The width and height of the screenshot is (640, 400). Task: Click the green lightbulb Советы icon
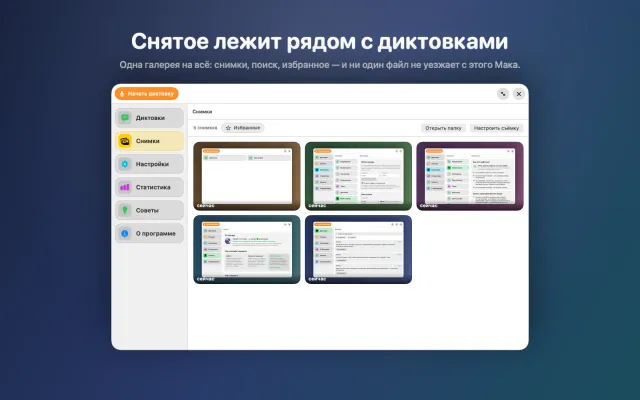click(x=125, y=210)
